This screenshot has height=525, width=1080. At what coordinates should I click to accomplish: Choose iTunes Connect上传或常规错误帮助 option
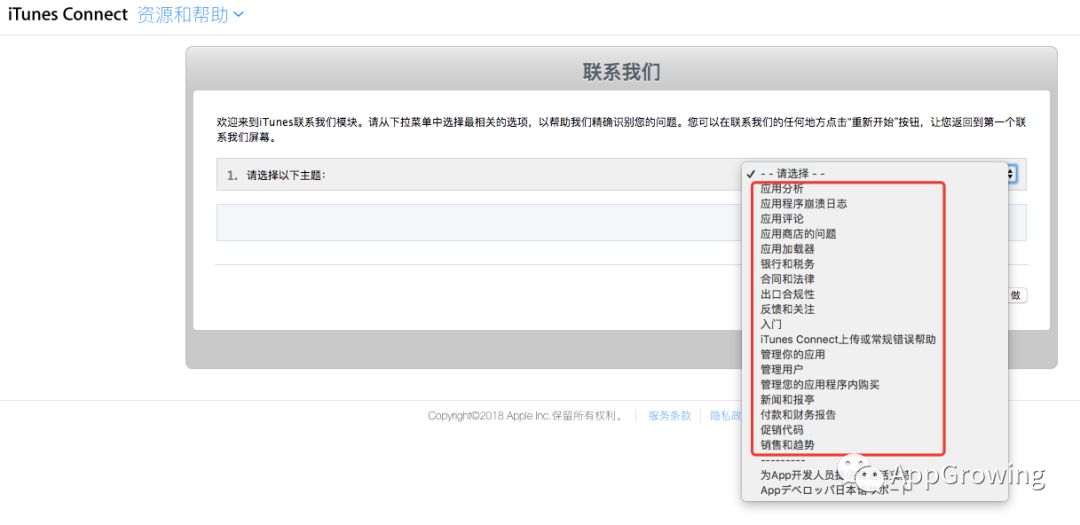click(875, 340)
